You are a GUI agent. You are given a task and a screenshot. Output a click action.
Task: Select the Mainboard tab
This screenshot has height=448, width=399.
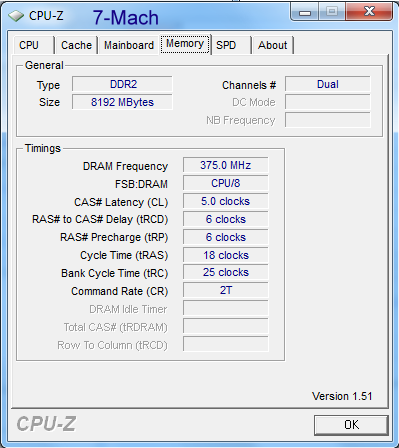pyautogui.click(x=129, y=45)
